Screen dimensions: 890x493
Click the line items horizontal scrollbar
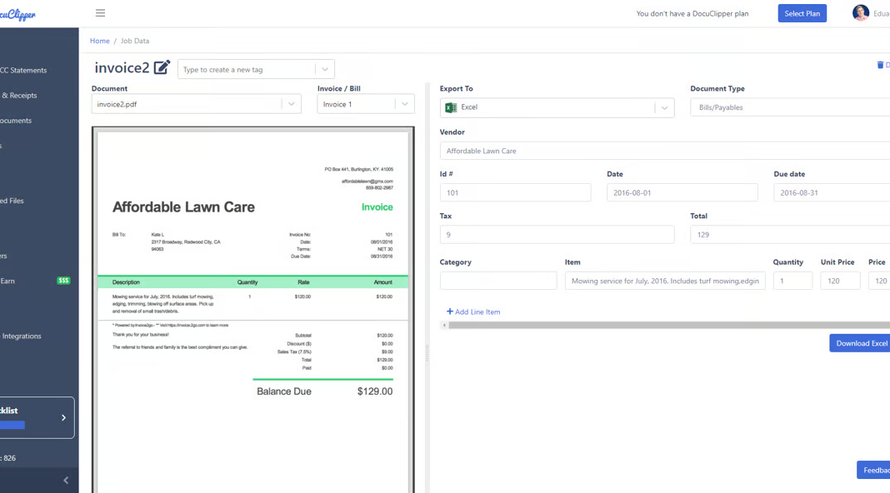[x=660, y=325]
